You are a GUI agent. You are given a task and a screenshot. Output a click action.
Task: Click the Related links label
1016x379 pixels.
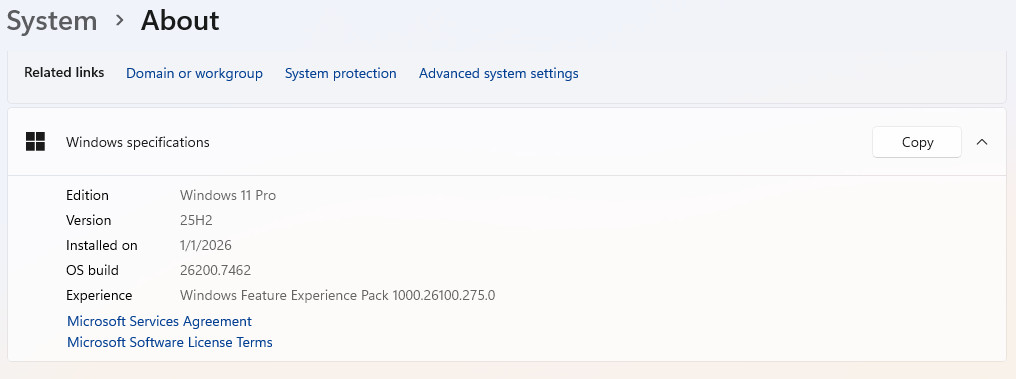click(x=64, y=73)
